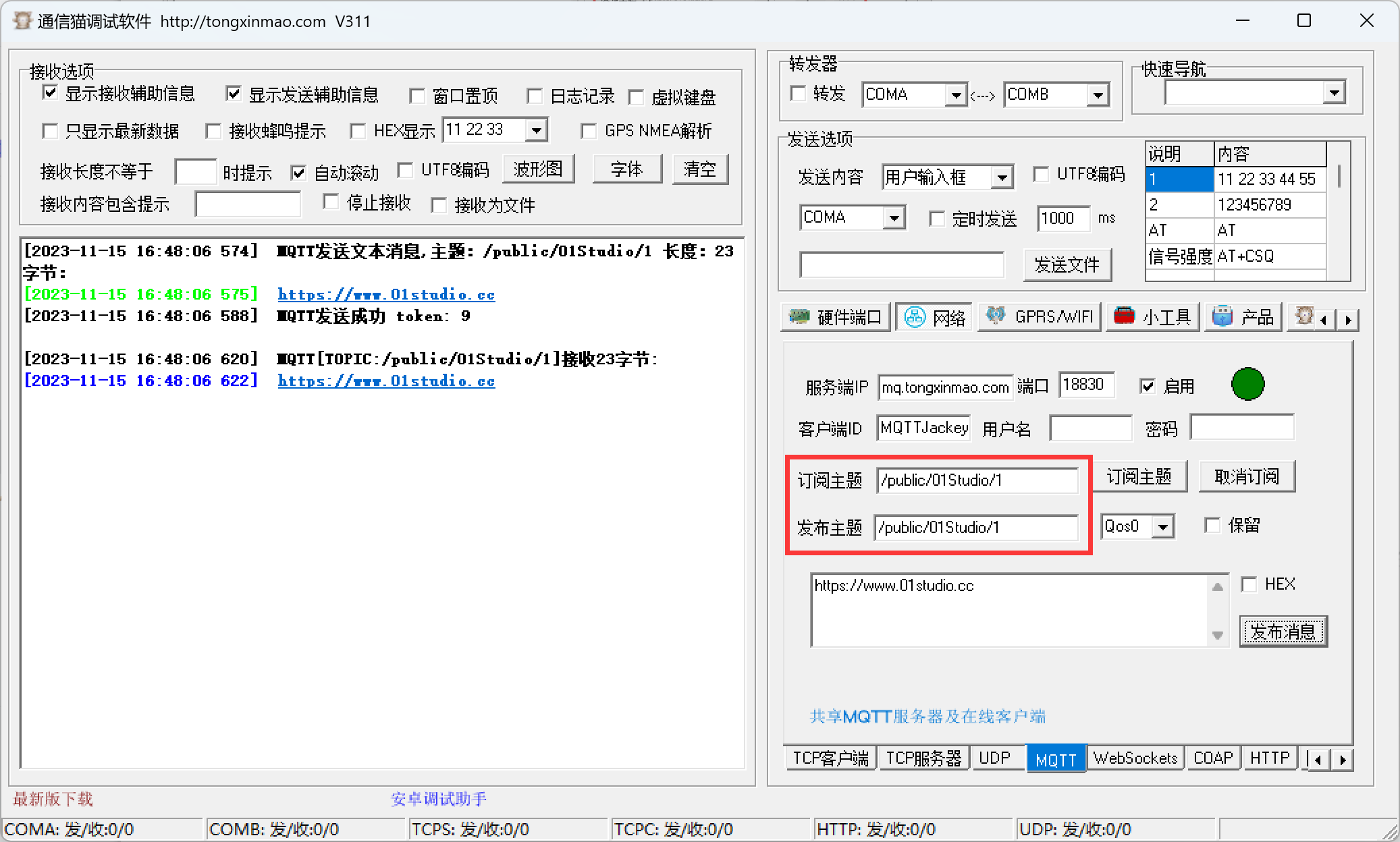Click the 清空 clear screen icon
Screen dimensions: 1400x842
click(701, 168)
